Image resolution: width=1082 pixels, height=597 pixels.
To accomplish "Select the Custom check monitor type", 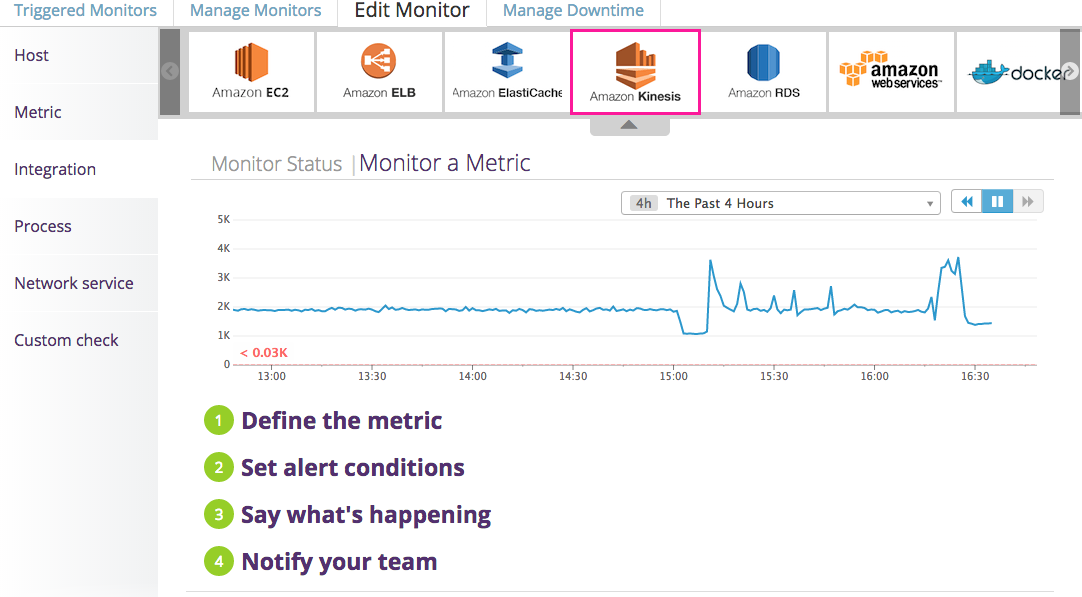I will coord(66,340).
